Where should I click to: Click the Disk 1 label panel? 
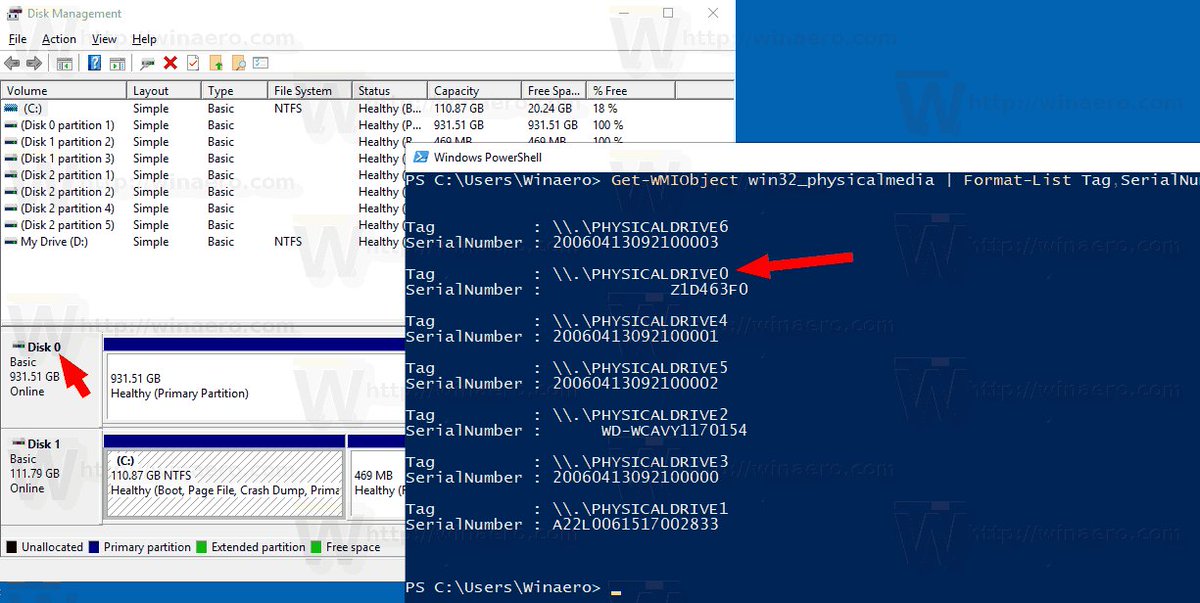(50, 476)
